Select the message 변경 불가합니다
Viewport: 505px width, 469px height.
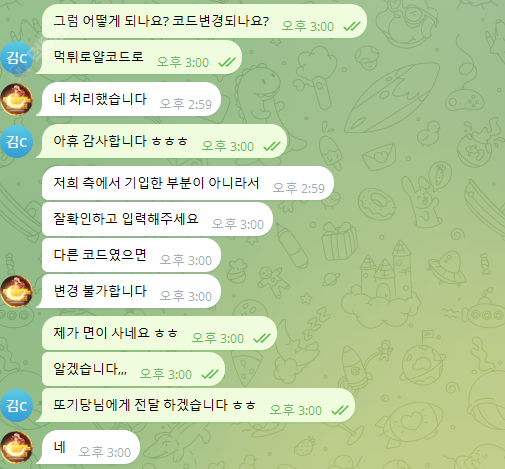point(129,291)
